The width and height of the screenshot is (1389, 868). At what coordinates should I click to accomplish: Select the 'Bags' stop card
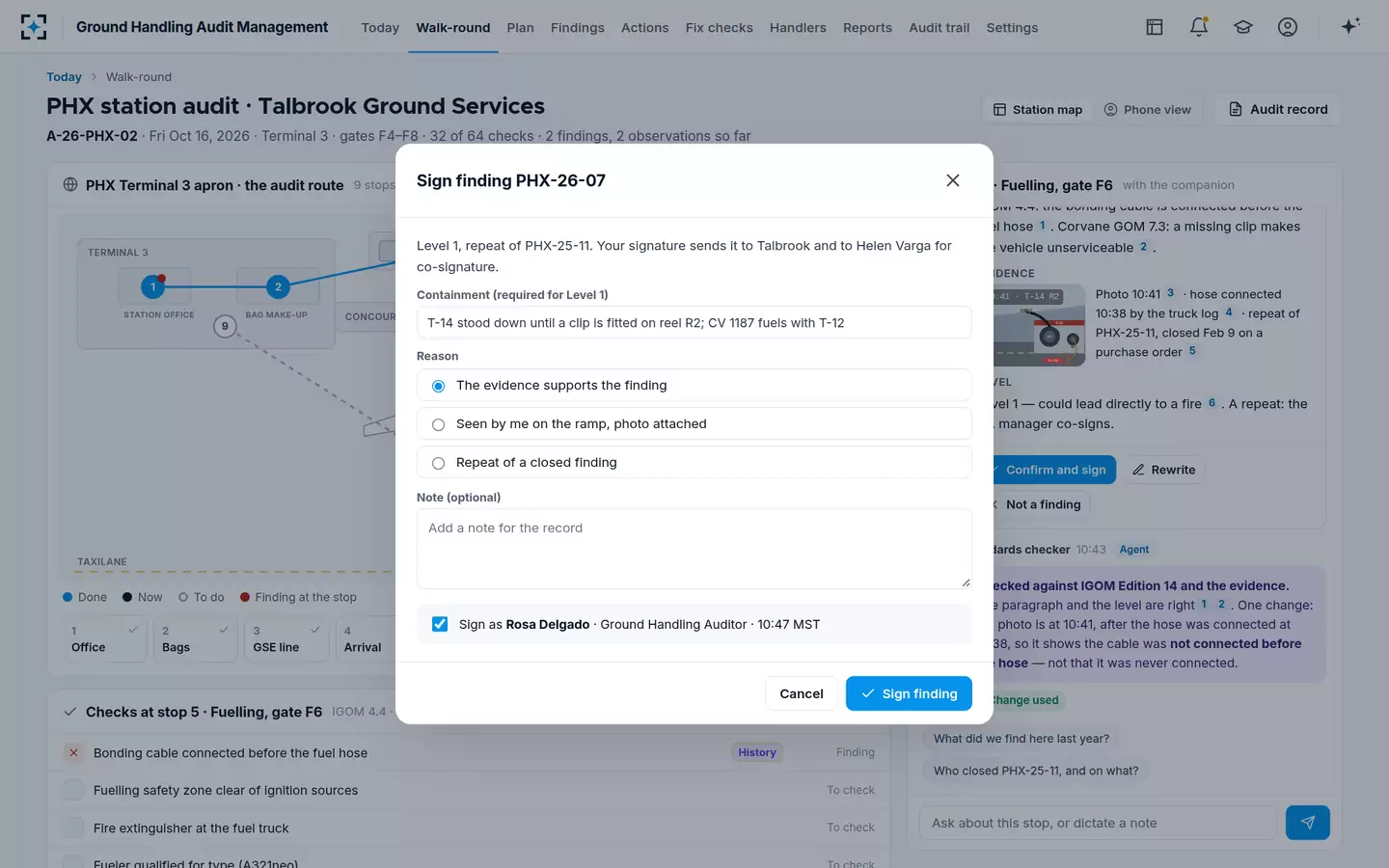[195, 638]
